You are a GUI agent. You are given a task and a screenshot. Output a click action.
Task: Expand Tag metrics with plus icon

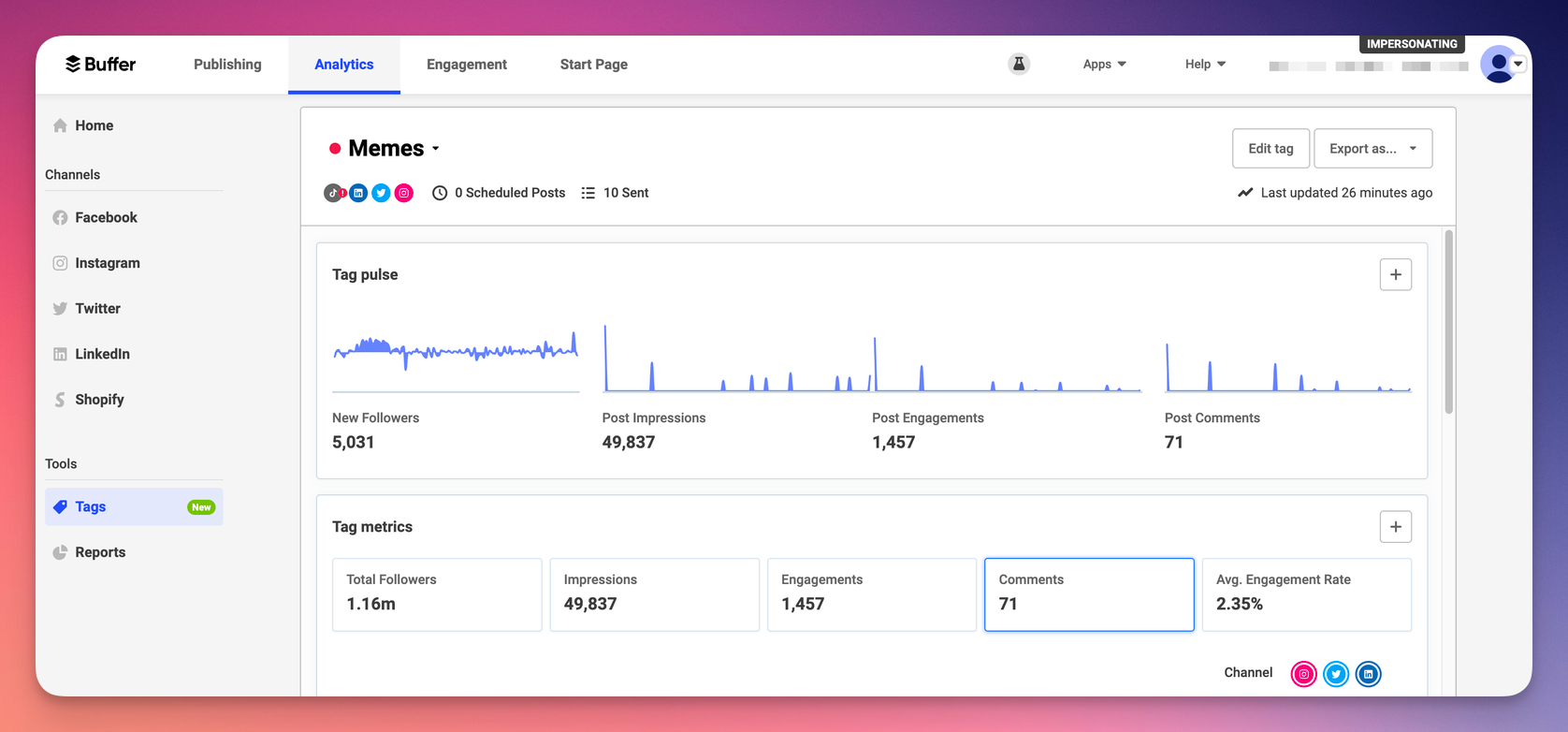[x=1395, y=527]
